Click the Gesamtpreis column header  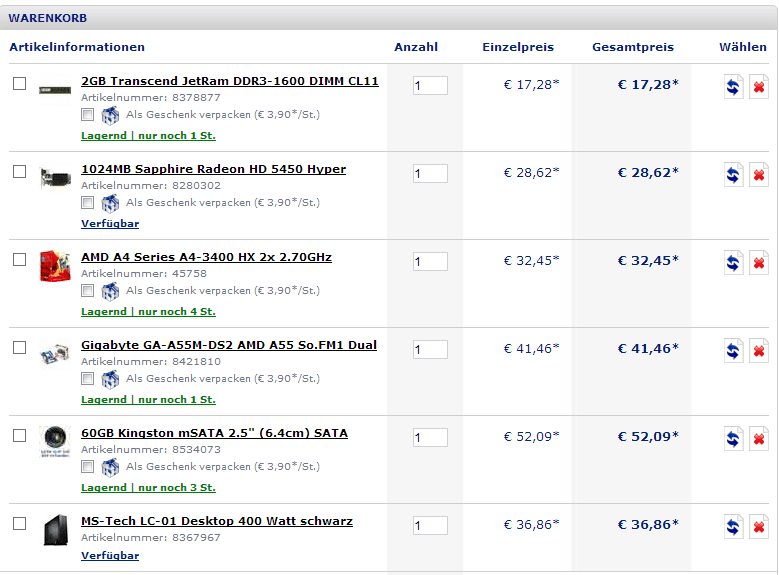pyautogui.click(x=633, y=47)
